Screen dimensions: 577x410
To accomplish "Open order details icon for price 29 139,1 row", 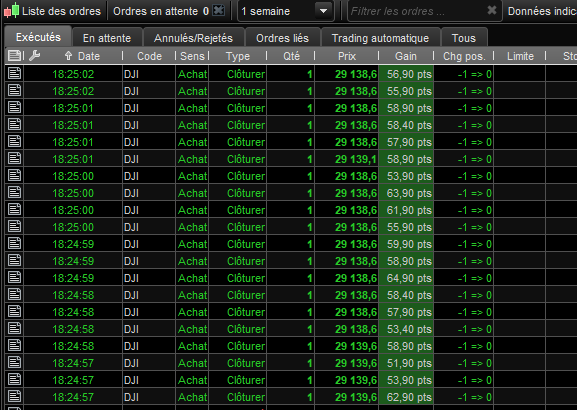I will point(14,159).
